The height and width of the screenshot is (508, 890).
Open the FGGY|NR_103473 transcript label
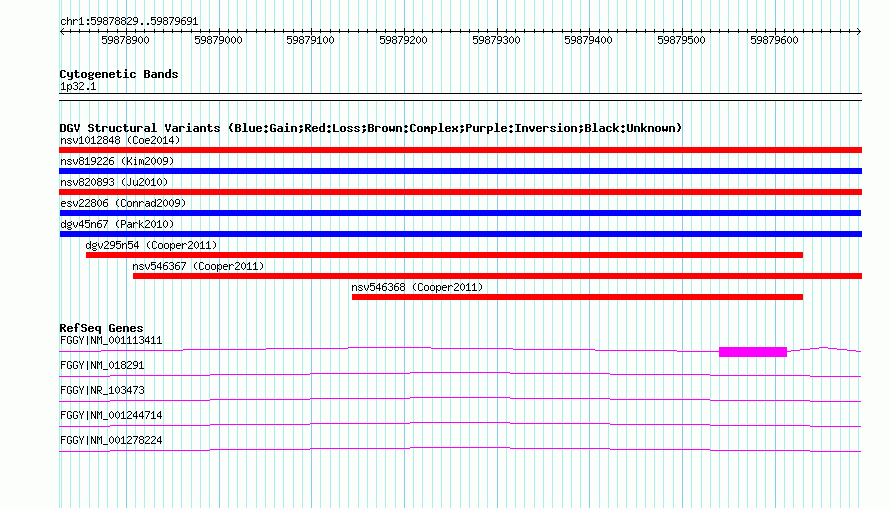[102, 391]
